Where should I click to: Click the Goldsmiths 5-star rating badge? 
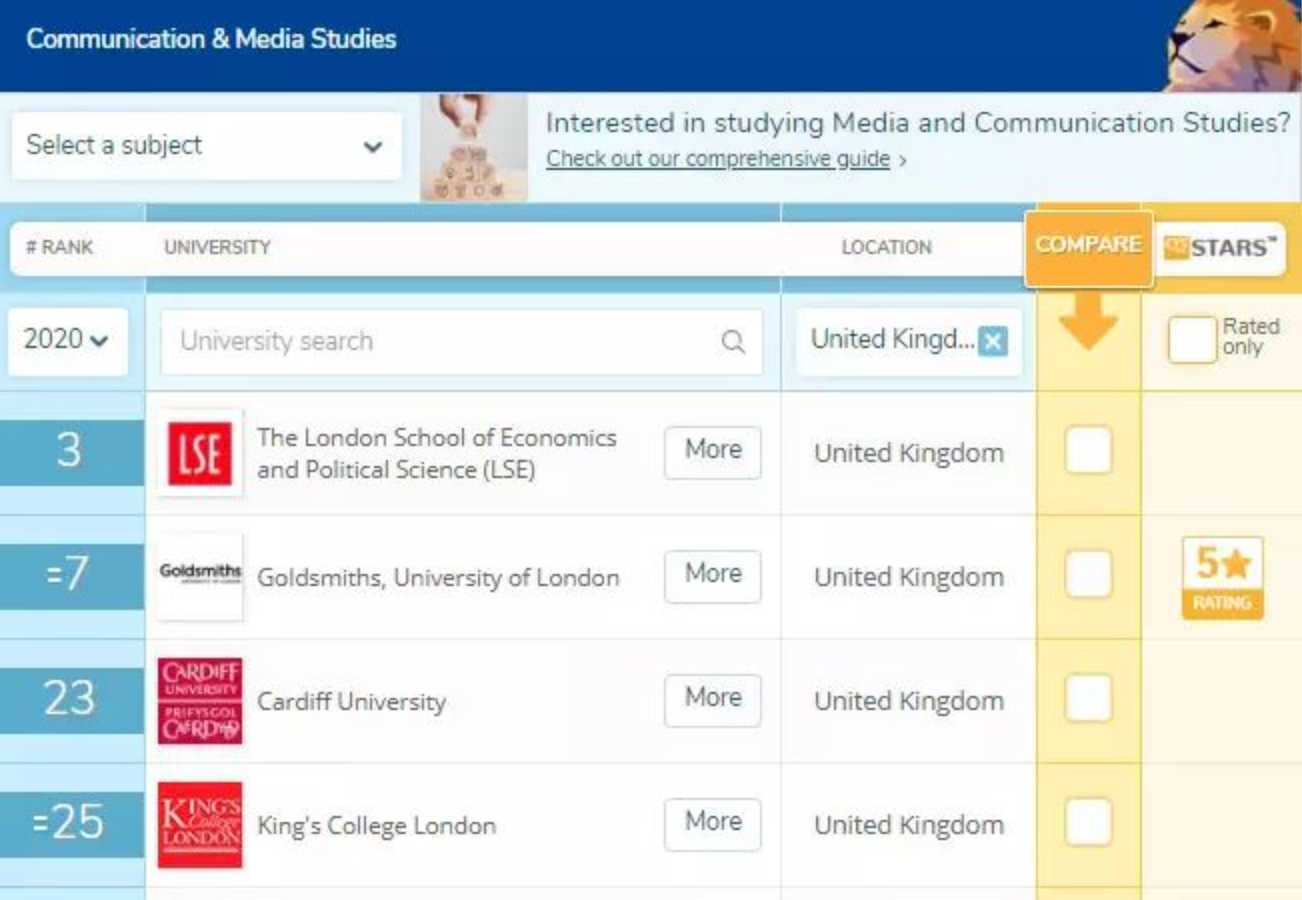(1222, 578)
